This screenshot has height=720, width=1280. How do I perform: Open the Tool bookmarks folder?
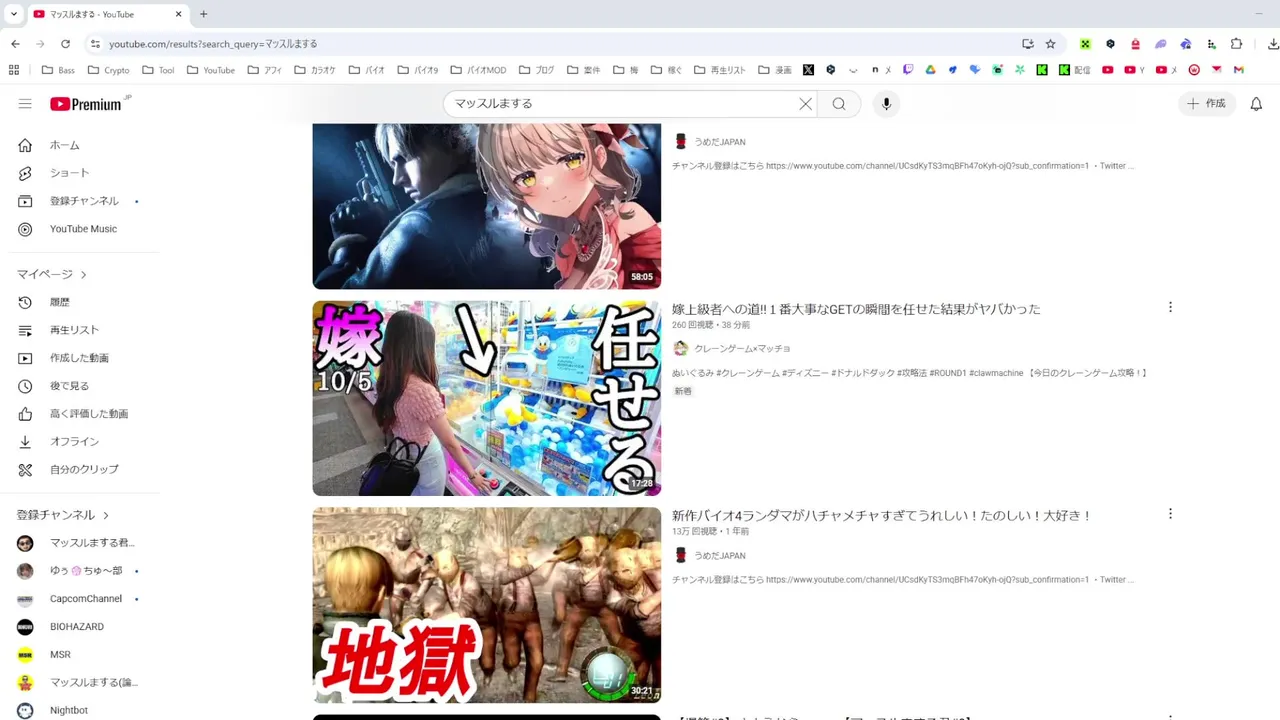tap(158, 70)
